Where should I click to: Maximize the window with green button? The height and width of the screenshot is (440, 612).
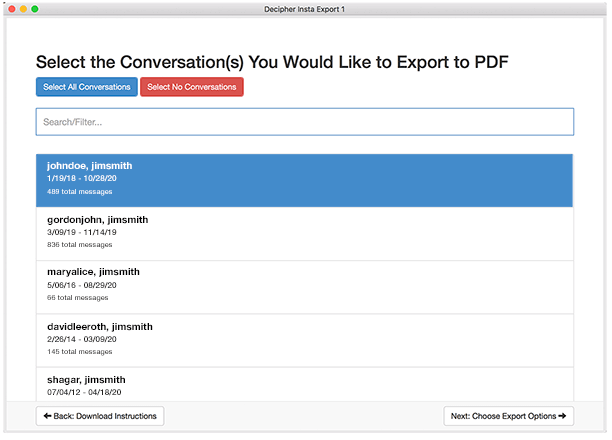(x=35, y=9)
